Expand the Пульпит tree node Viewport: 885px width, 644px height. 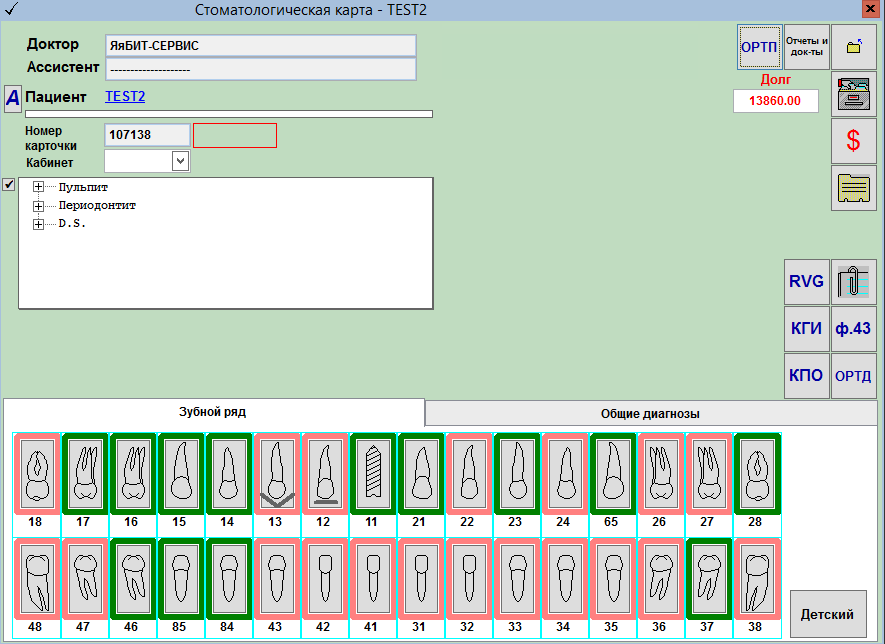coord(39,187)
